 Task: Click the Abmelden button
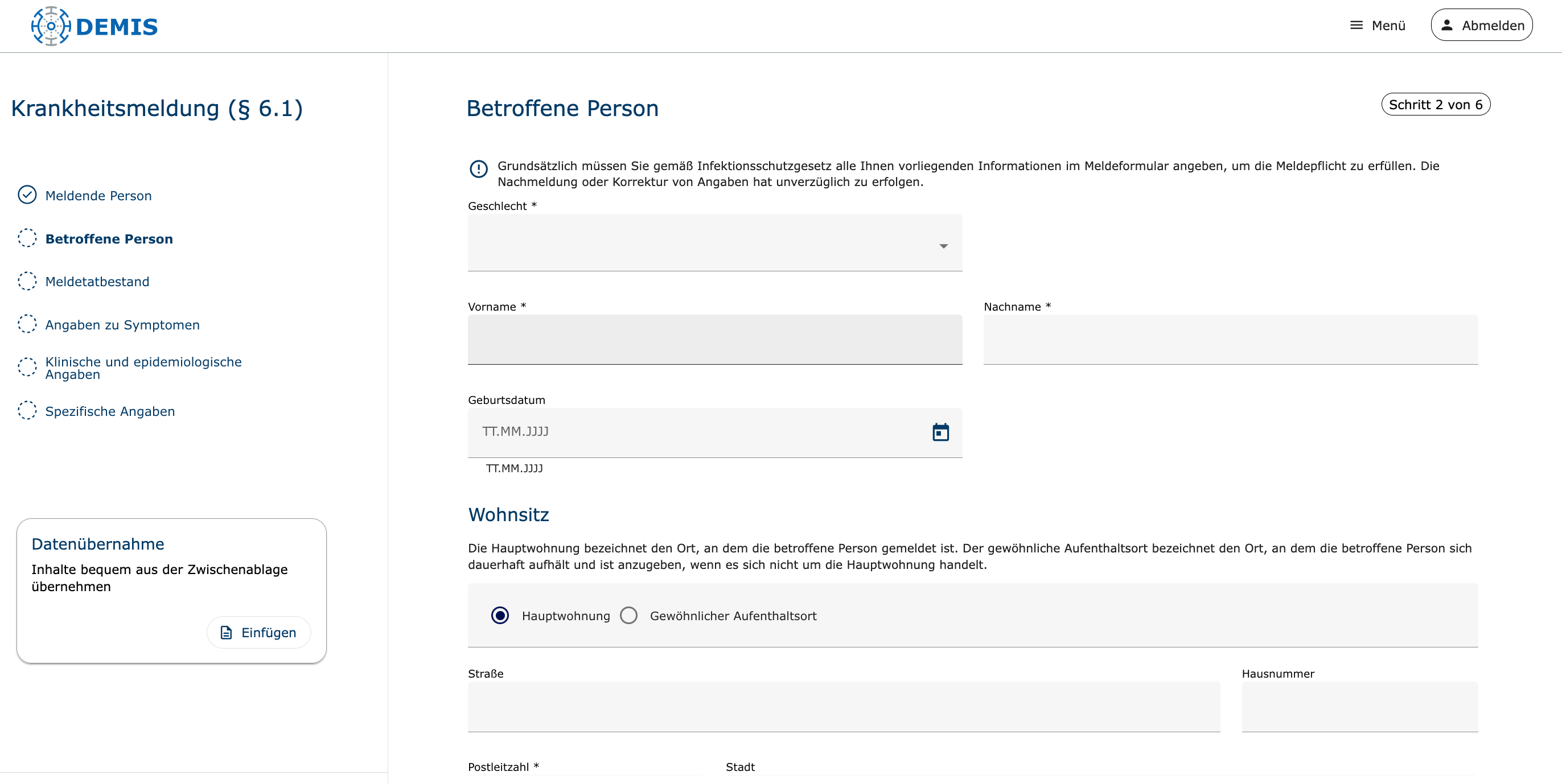click(x=1481, y=26)
